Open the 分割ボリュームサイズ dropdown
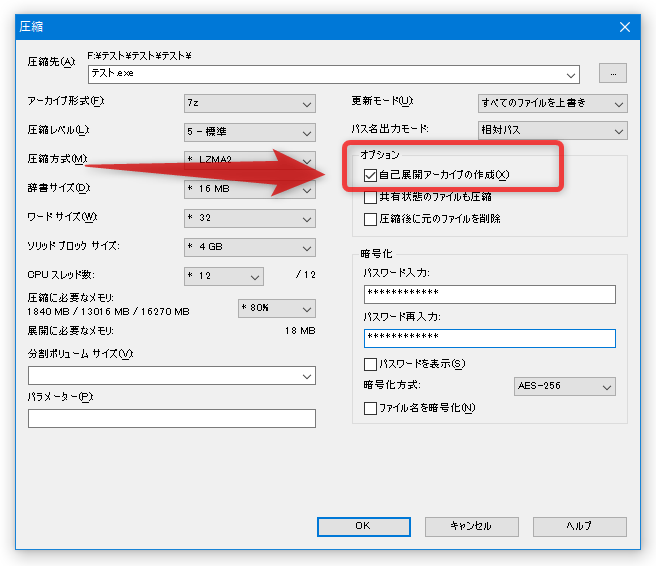The width and height of the screenshot is (656, 566). pos(172,376)
